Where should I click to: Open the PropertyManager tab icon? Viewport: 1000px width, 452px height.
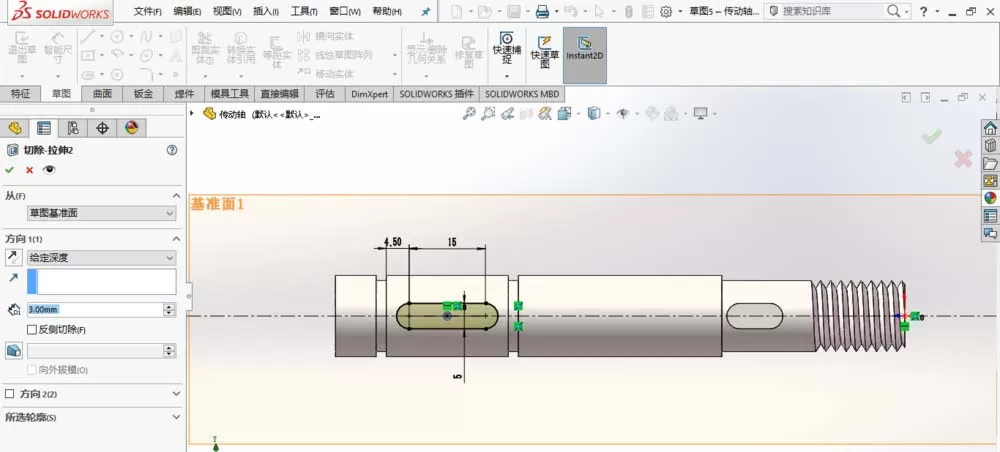point(44,128)
